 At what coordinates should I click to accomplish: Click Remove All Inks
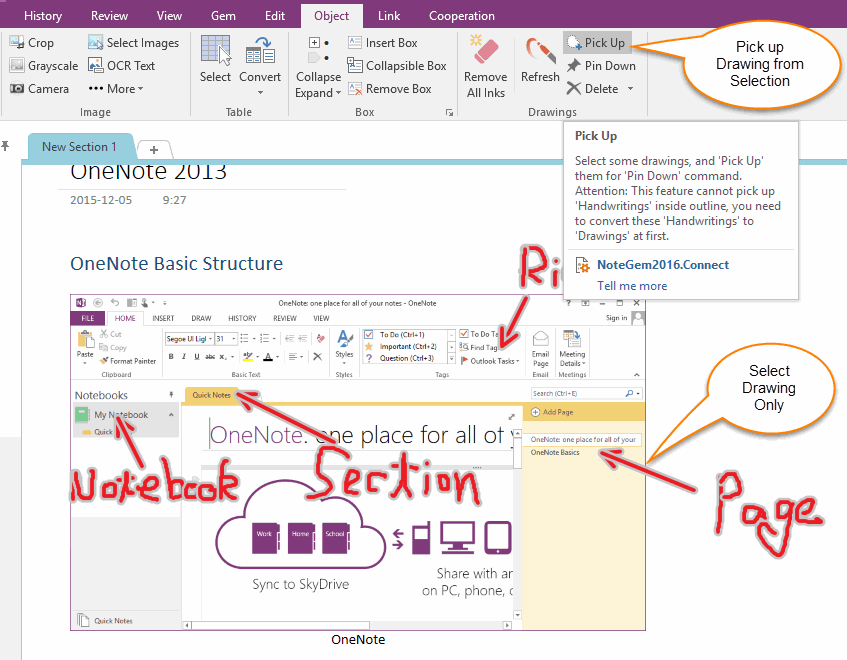pyautogui.click(x=486, y=67)
